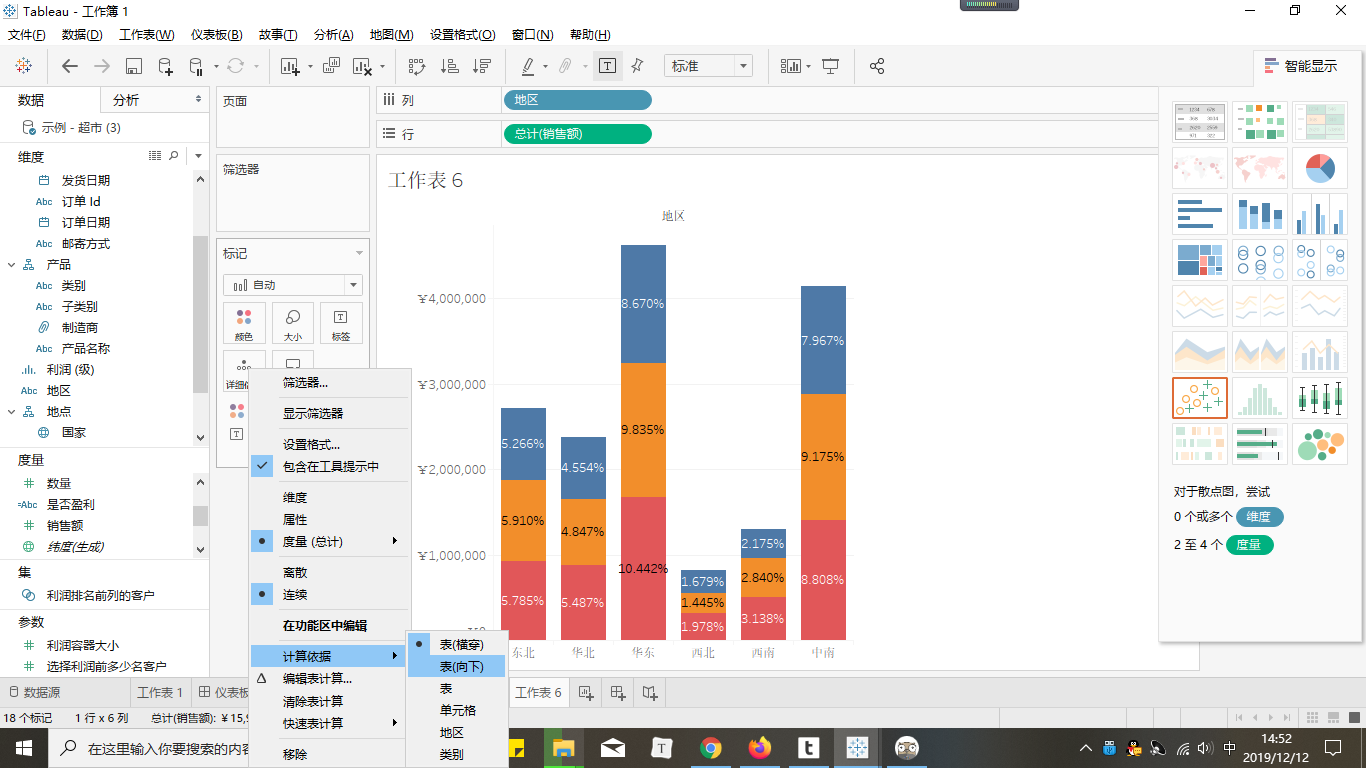
Task: Click the presentation mode icon
Action: pos(830,66)
